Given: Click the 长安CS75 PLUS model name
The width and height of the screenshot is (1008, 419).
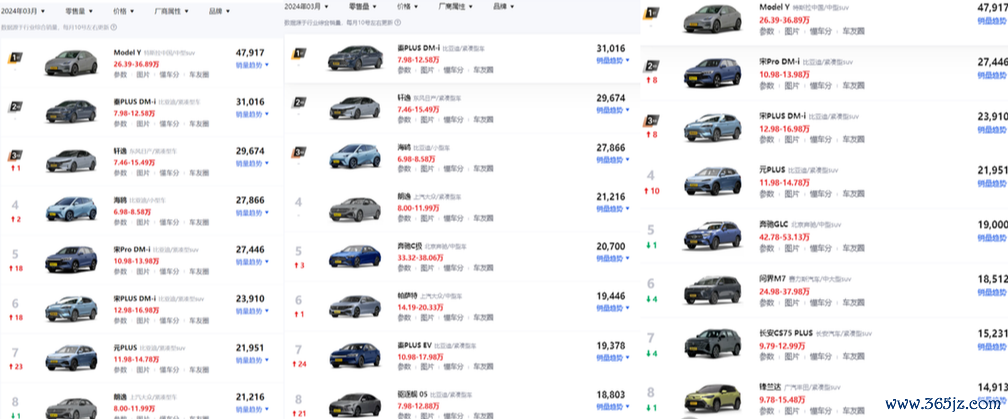Looking at the screenshot, I should pos(788,334).
